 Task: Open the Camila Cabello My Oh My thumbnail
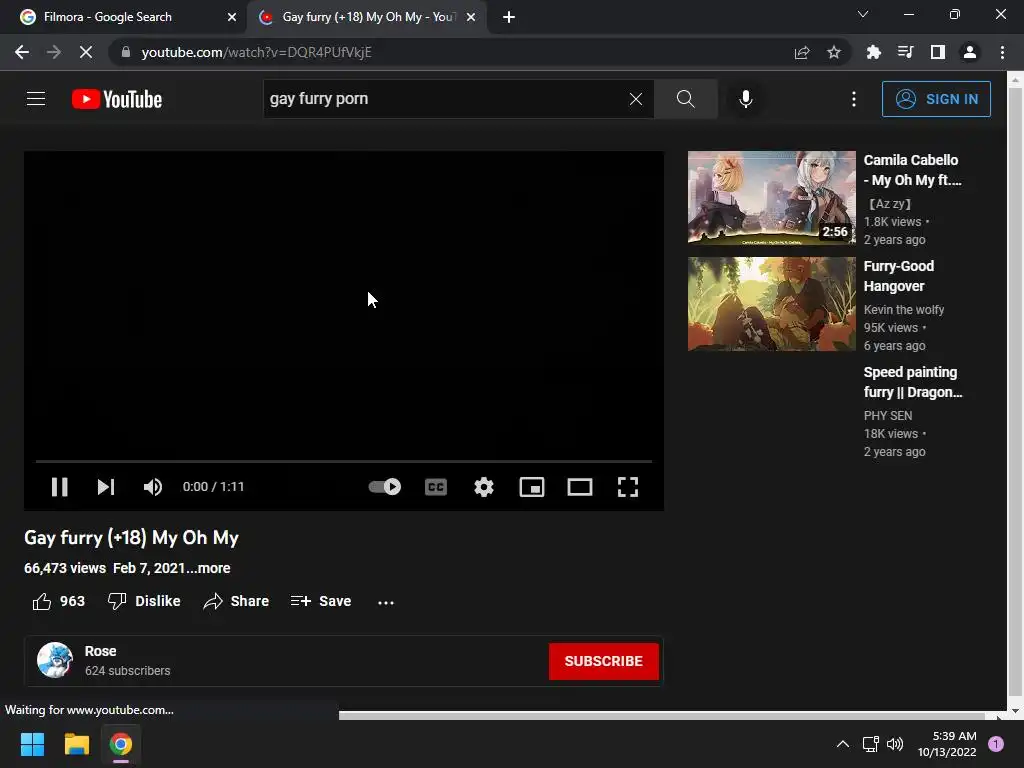[x=771, y=198]
